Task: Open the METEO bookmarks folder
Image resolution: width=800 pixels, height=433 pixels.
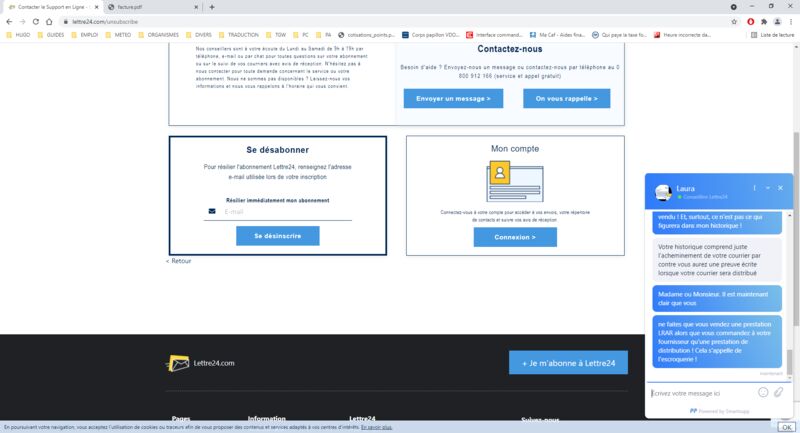Action: (118, 35)
